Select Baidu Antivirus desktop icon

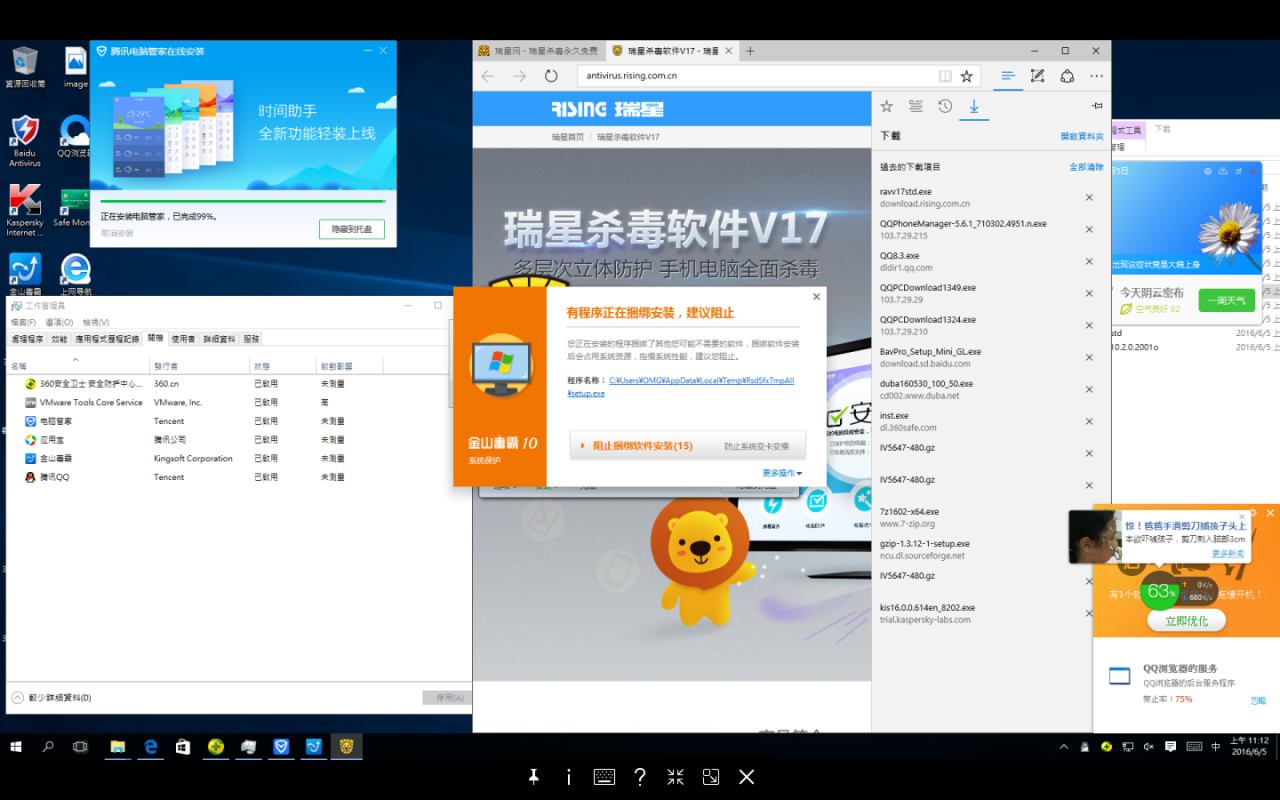(x=25, y=142)
